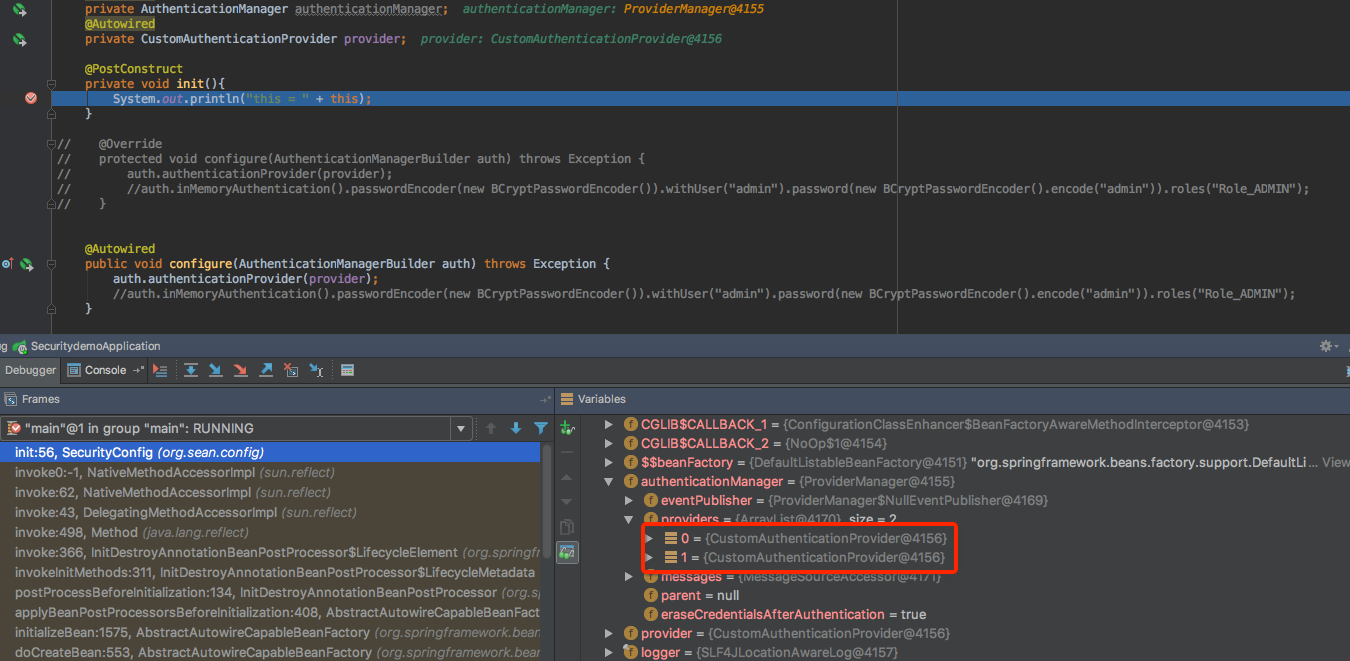Image resolution: width=1350 pixels, height=661 pixels.
Task: Select the Debugger tab
Action: coord(30,369)
